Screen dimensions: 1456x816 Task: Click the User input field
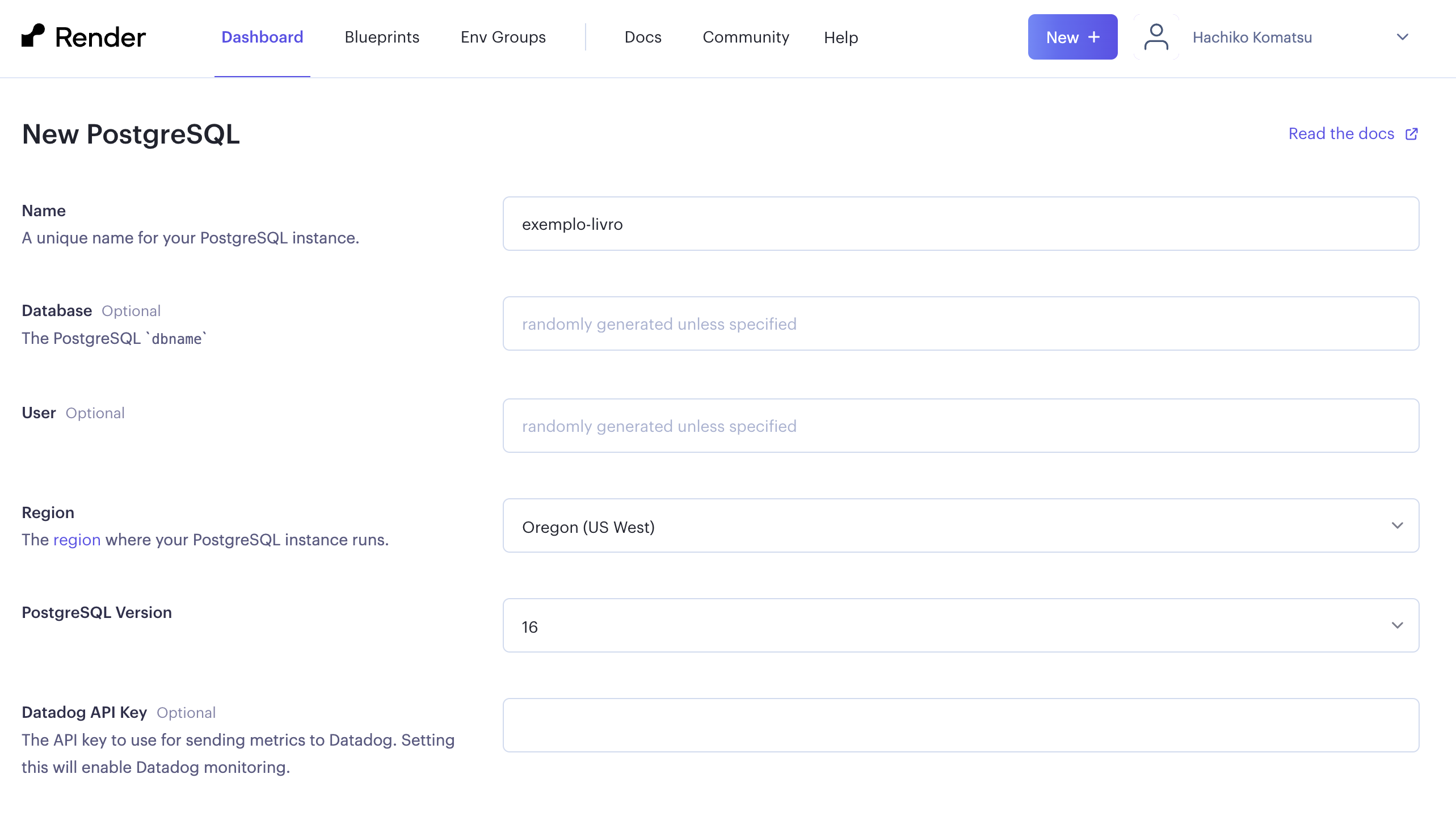[961, 426]
